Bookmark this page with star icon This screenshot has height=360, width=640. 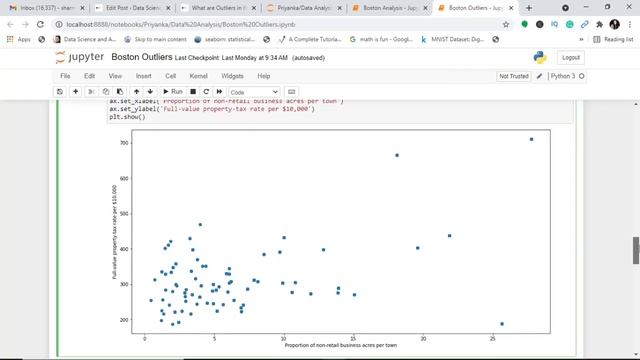(506, 24)
